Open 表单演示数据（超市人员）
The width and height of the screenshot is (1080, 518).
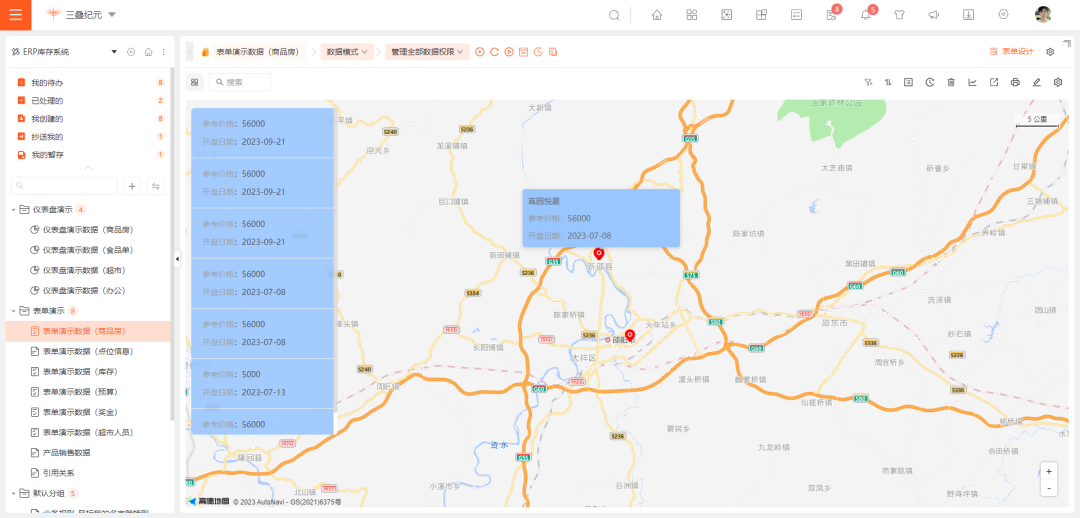pyautogui.click(x=88, y=433)
